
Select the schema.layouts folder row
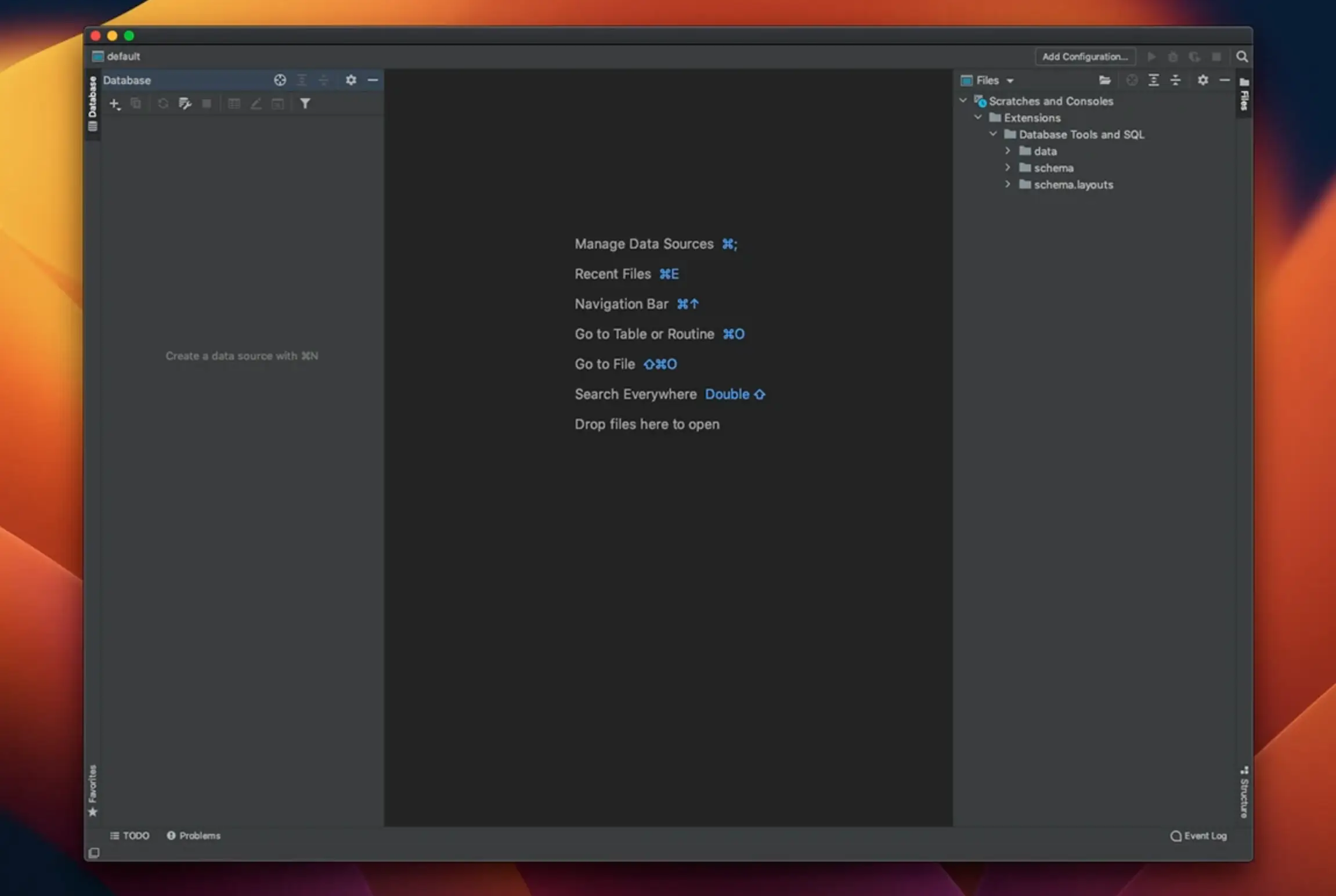[x=1096, y=185]
